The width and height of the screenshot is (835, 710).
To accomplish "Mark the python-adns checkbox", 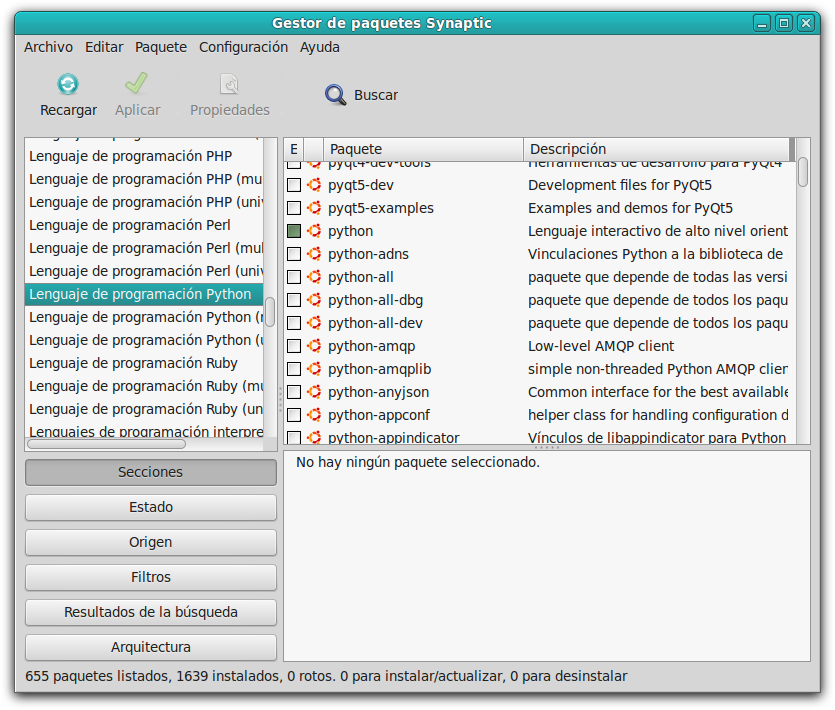I will click(x=293, y=254).
